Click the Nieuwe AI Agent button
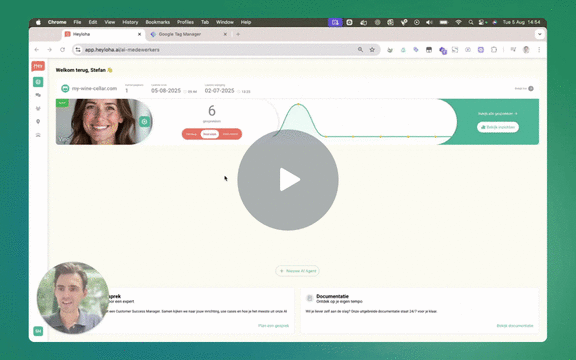Image resolution: width=576 pixels, height=360 pixels. [x=297, y=271]
